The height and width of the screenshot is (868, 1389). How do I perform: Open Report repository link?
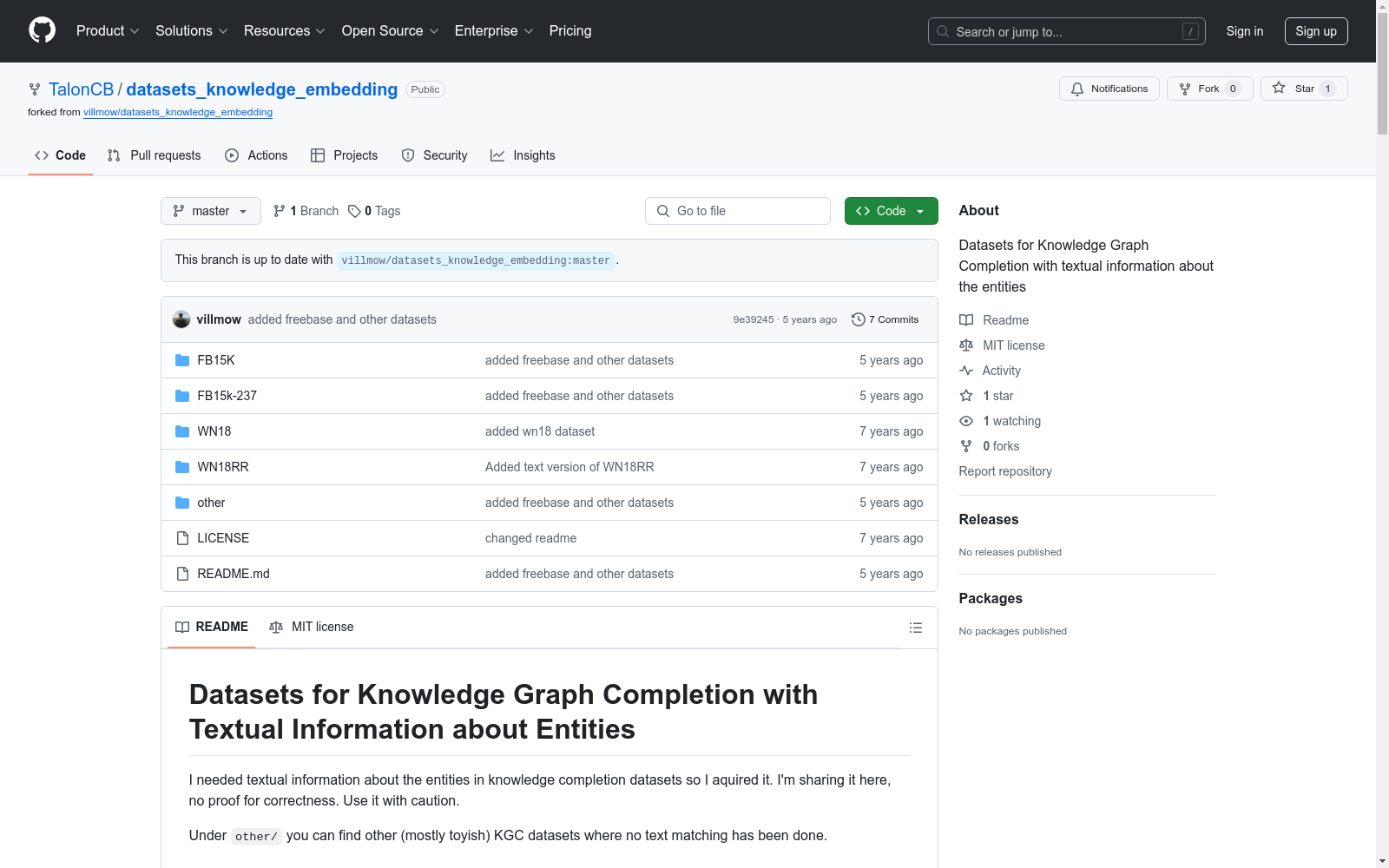[1005, 471]
